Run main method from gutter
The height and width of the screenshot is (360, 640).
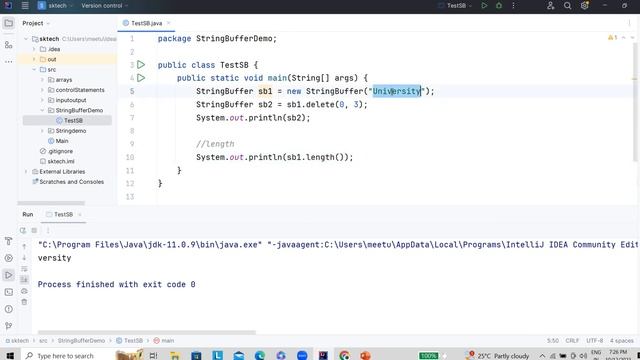141,78
